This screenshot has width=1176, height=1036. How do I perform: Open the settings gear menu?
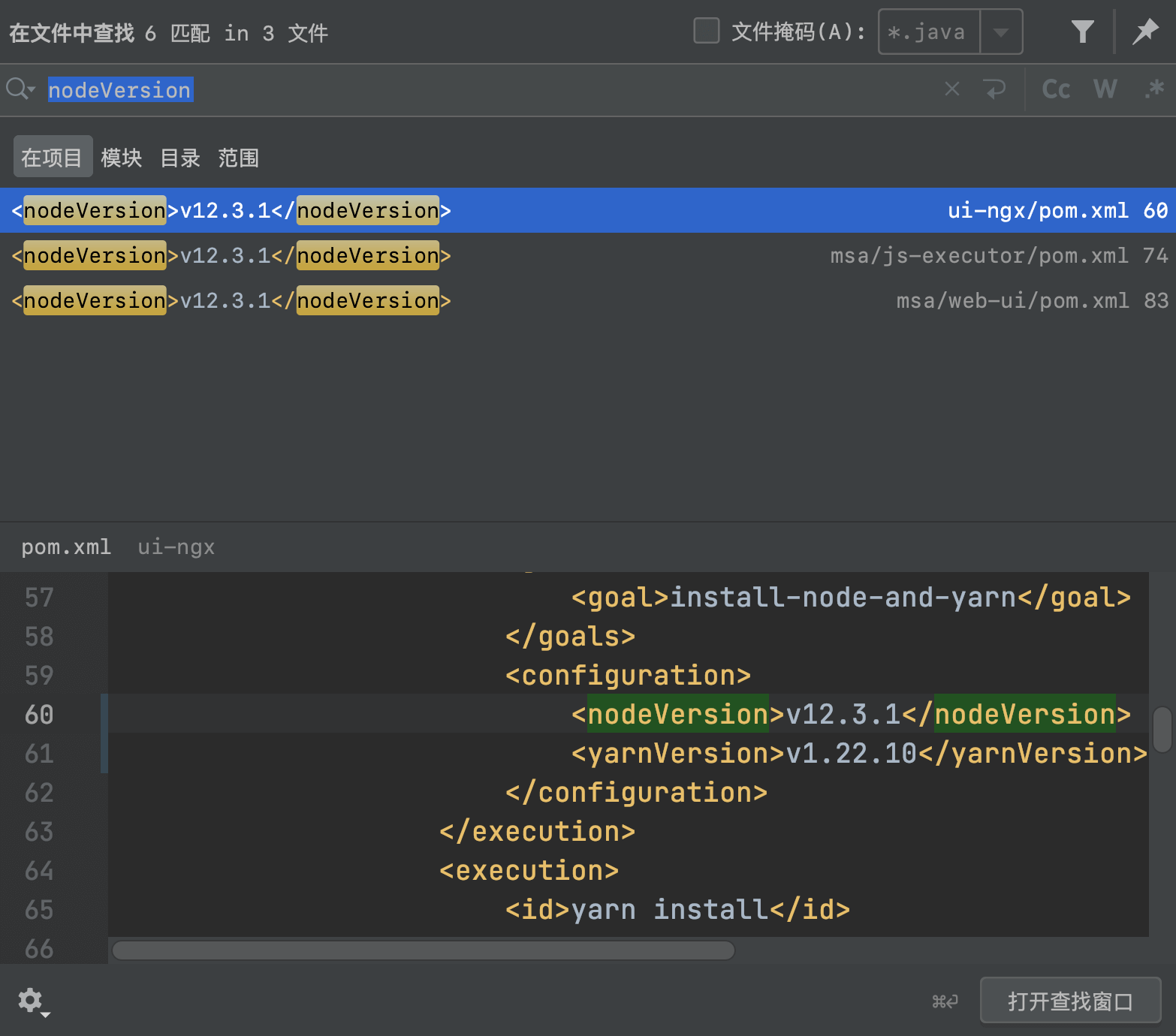pyautogui.click(x=32, y=1001)
